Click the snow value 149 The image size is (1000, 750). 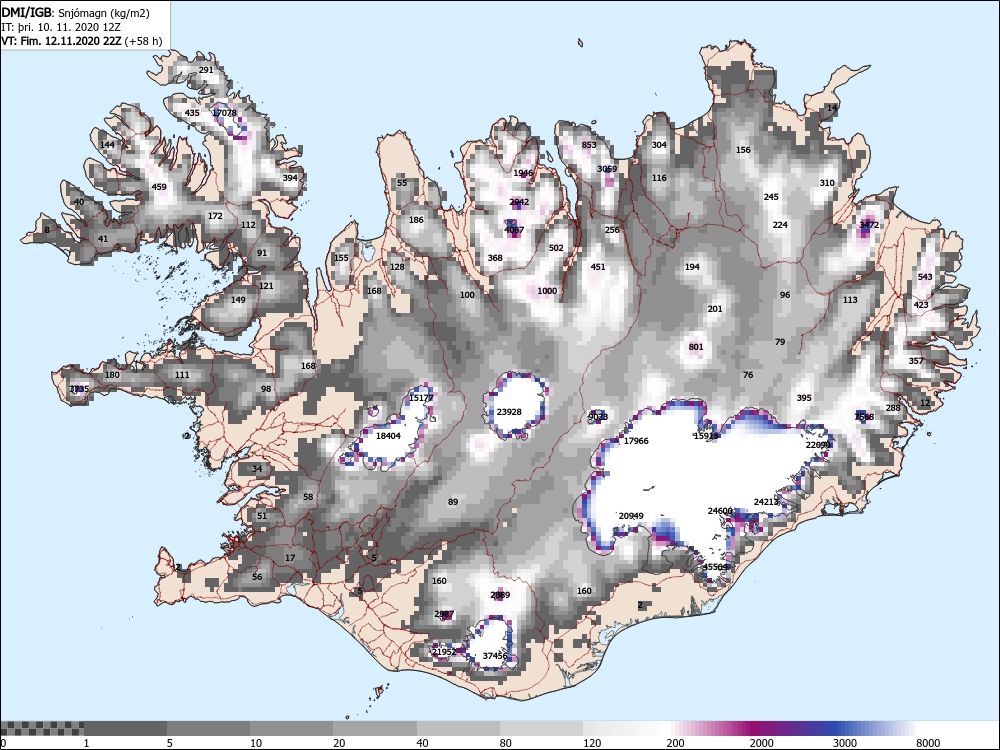click(238, 300)
